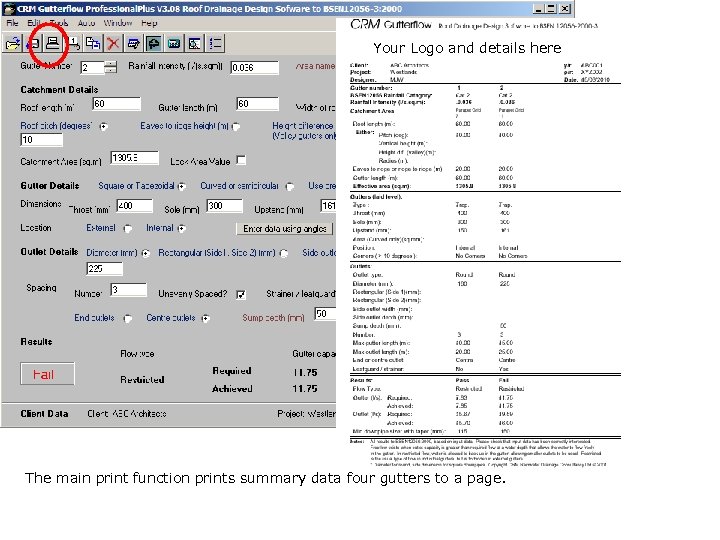
Task: Decrease Gutter Number with down arrow
Action: tap(111, 70)
